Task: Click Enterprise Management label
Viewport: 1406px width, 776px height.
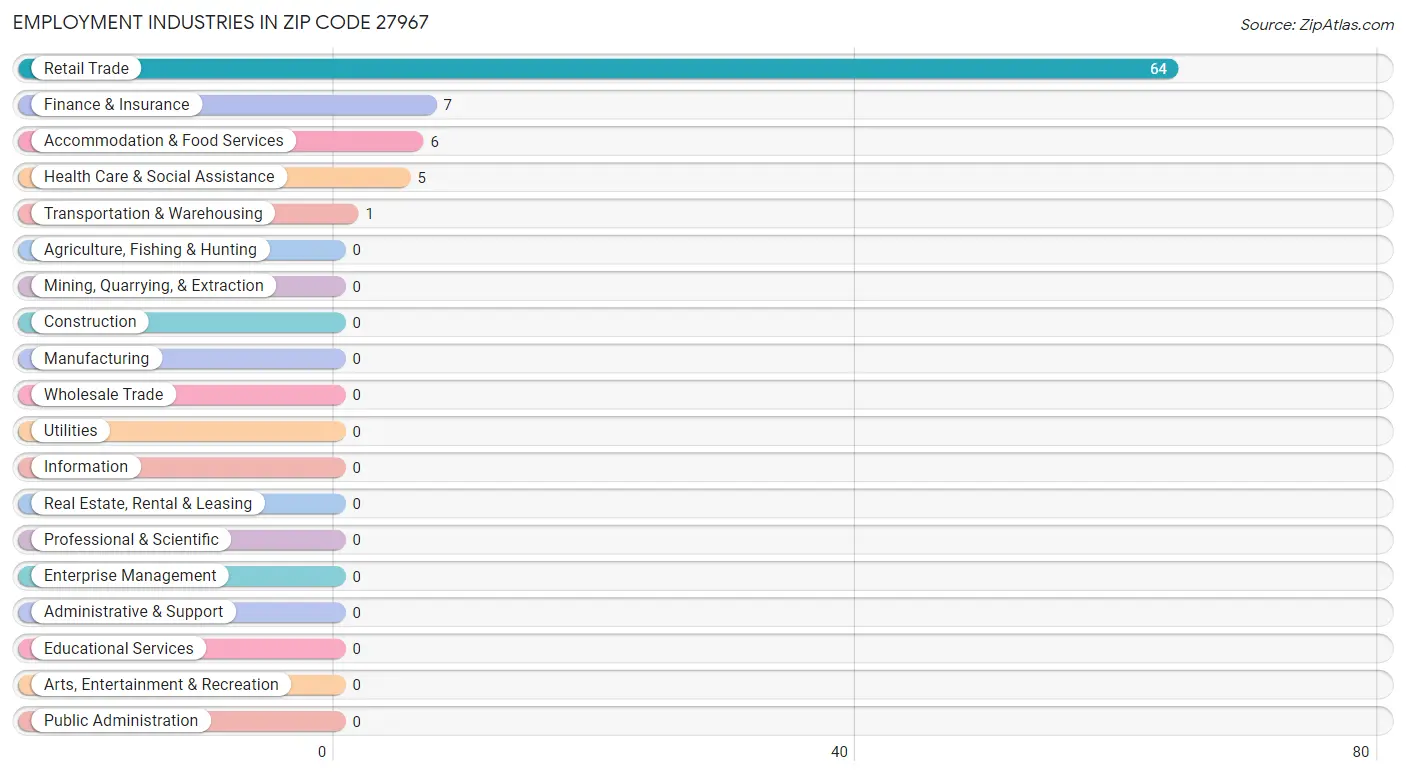Action: click(x=130, y=575)
